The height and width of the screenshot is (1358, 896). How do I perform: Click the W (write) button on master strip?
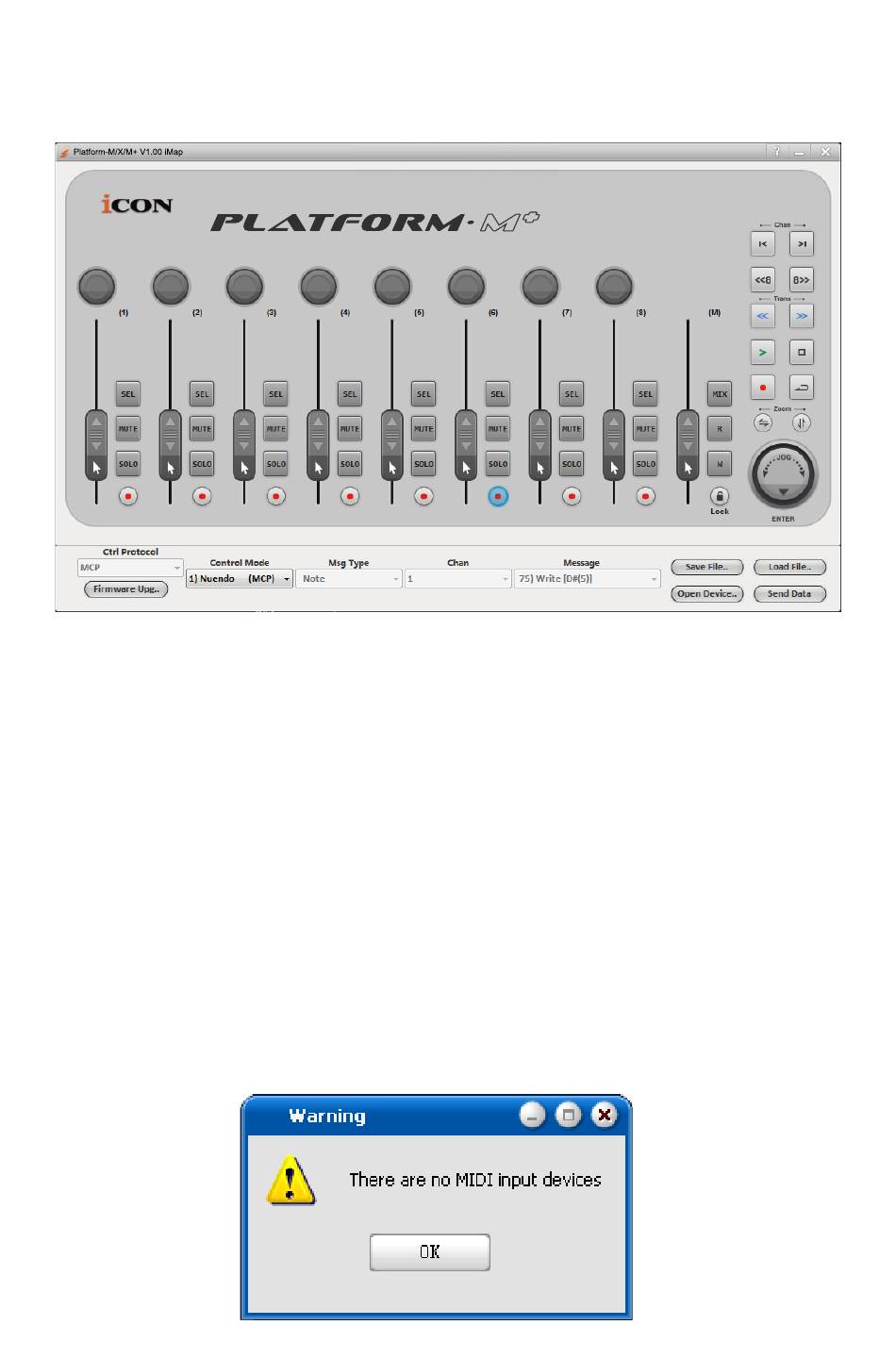point(720,464)
